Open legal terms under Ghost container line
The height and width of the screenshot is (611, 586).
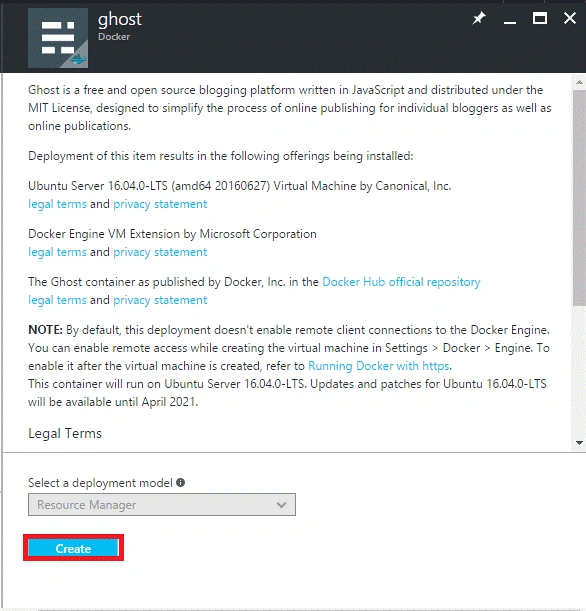tap(57, 300)
